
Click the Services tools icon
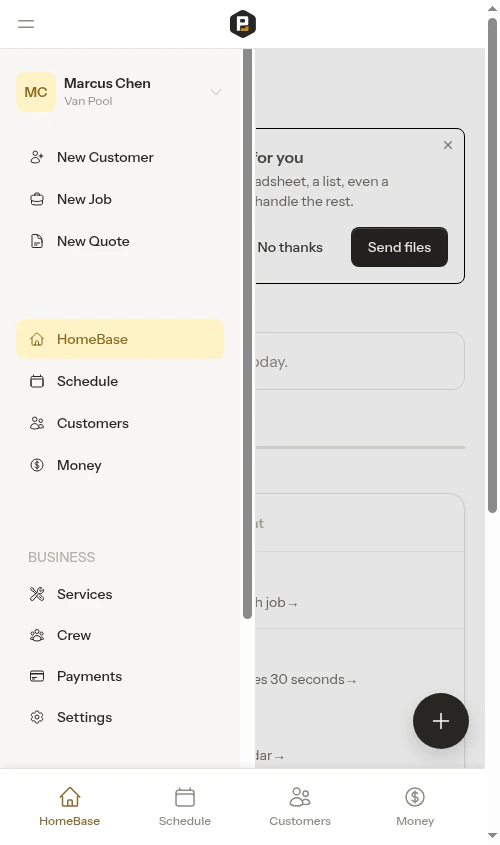37,594
